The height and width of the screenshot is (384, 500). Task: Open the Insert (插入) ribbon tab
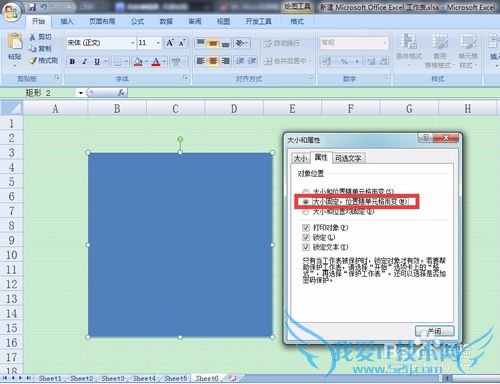pos(67,21)
